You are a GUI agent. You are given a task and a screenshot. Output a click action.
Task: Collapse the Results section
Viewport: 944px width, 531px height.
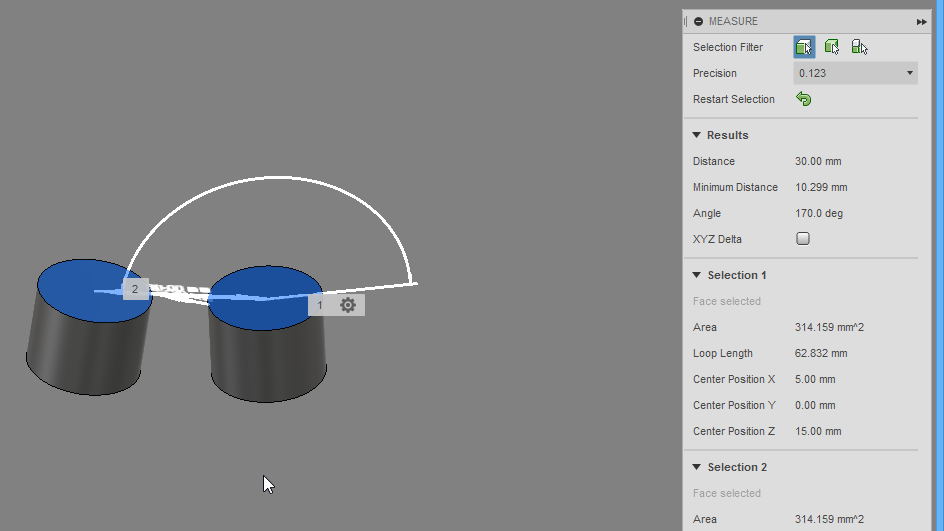[697, 135]
